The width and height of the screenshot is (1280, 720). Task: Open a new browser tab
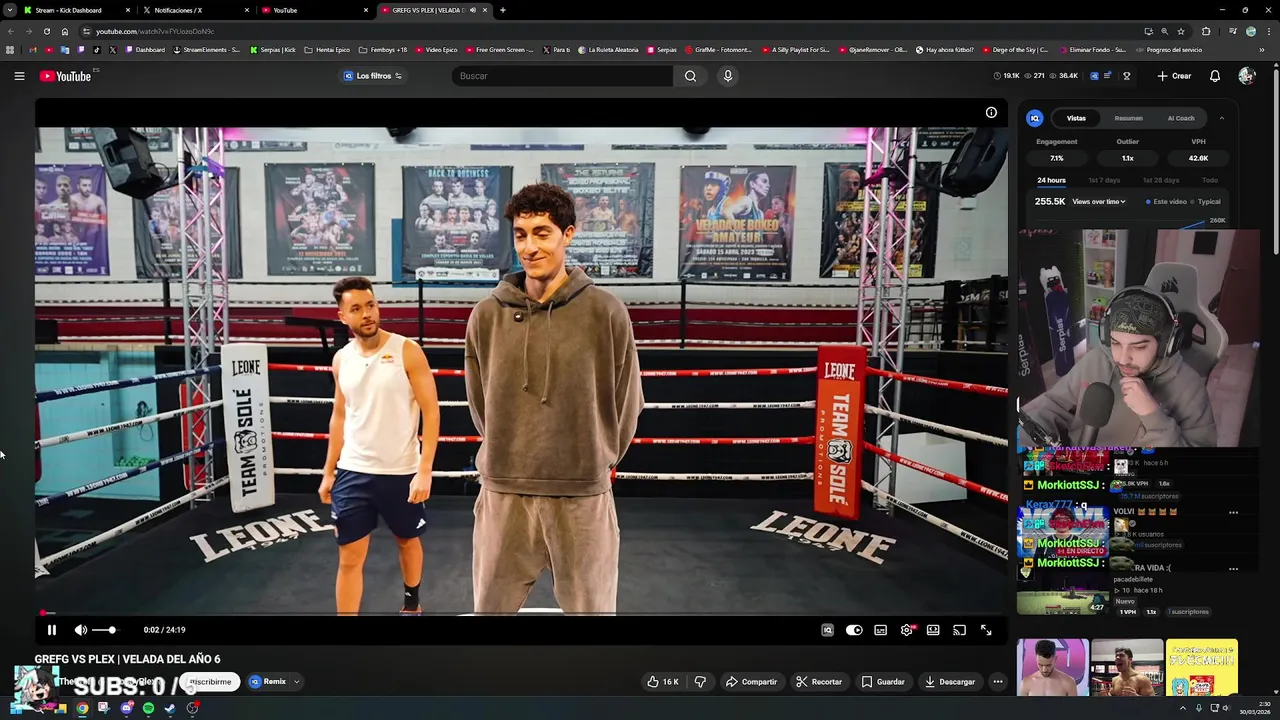pos(502,10)
